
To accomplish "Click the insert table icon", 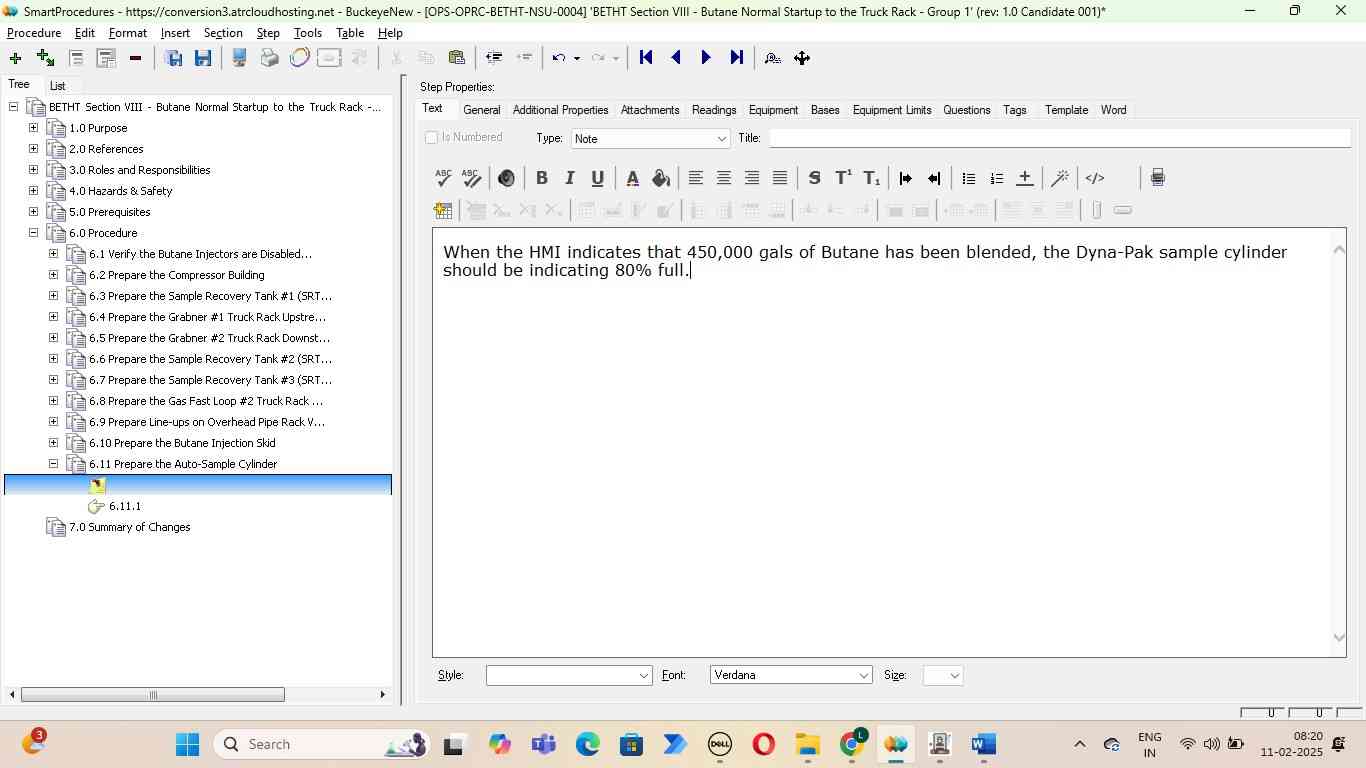I will [443, 210].
